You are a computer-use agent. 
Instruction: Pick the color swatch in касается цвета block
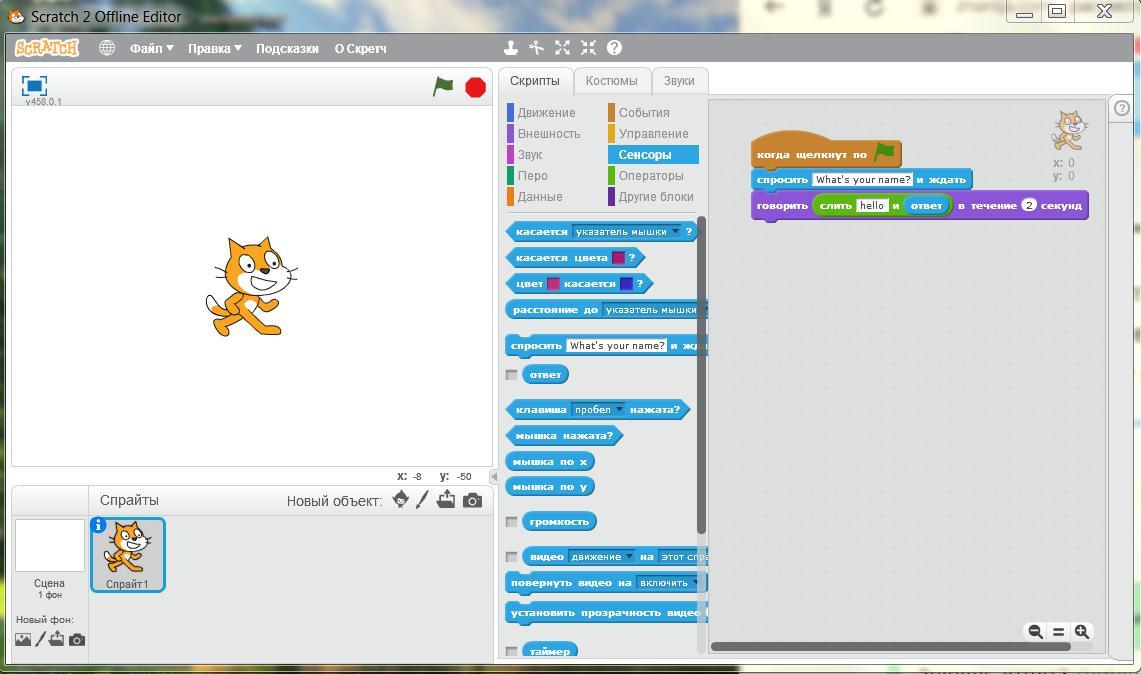click(619, 258)
